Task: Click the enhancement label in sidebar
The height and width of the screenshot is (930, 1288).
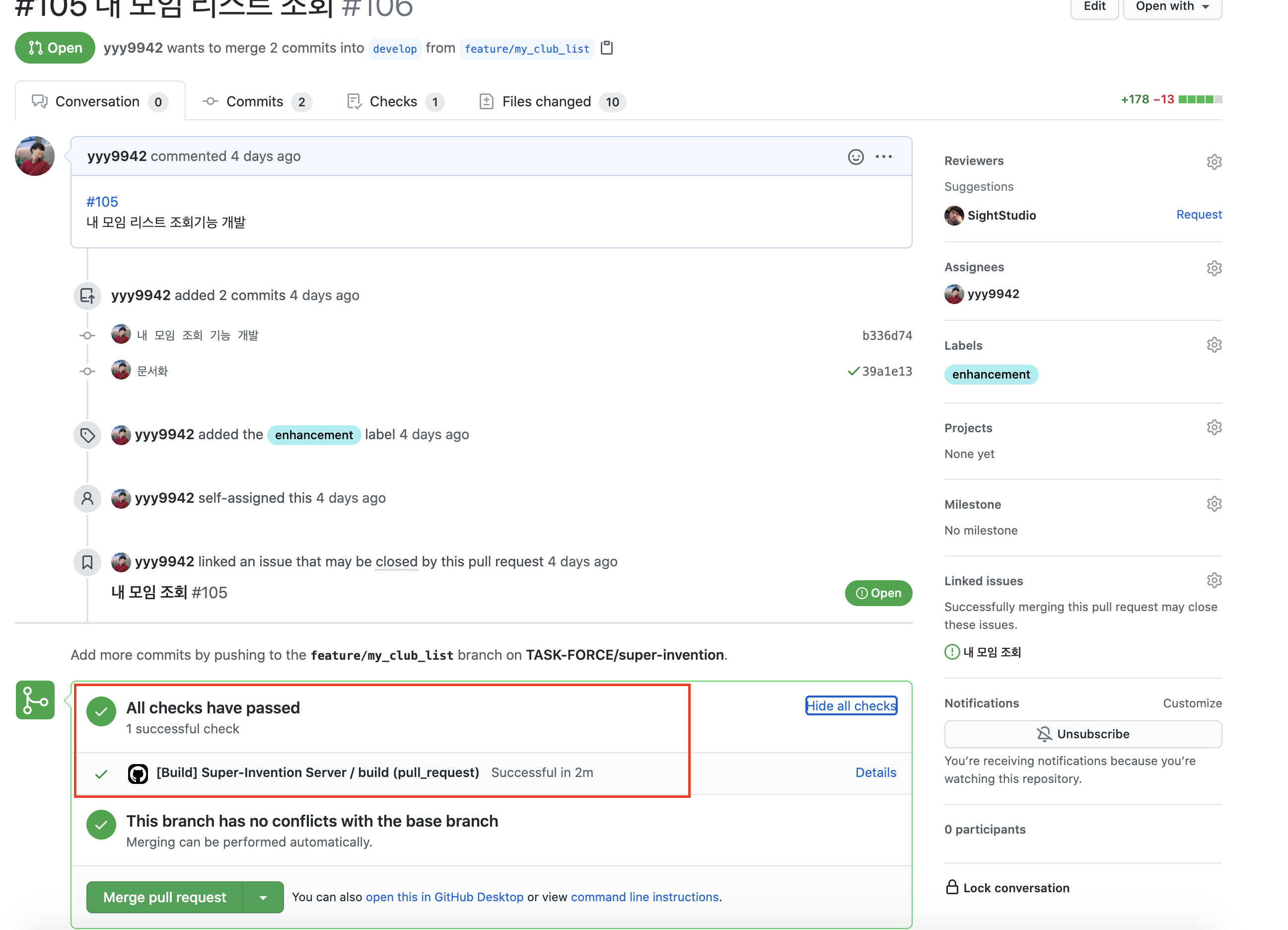Action: pyautogui.click(x=991, y=375)
